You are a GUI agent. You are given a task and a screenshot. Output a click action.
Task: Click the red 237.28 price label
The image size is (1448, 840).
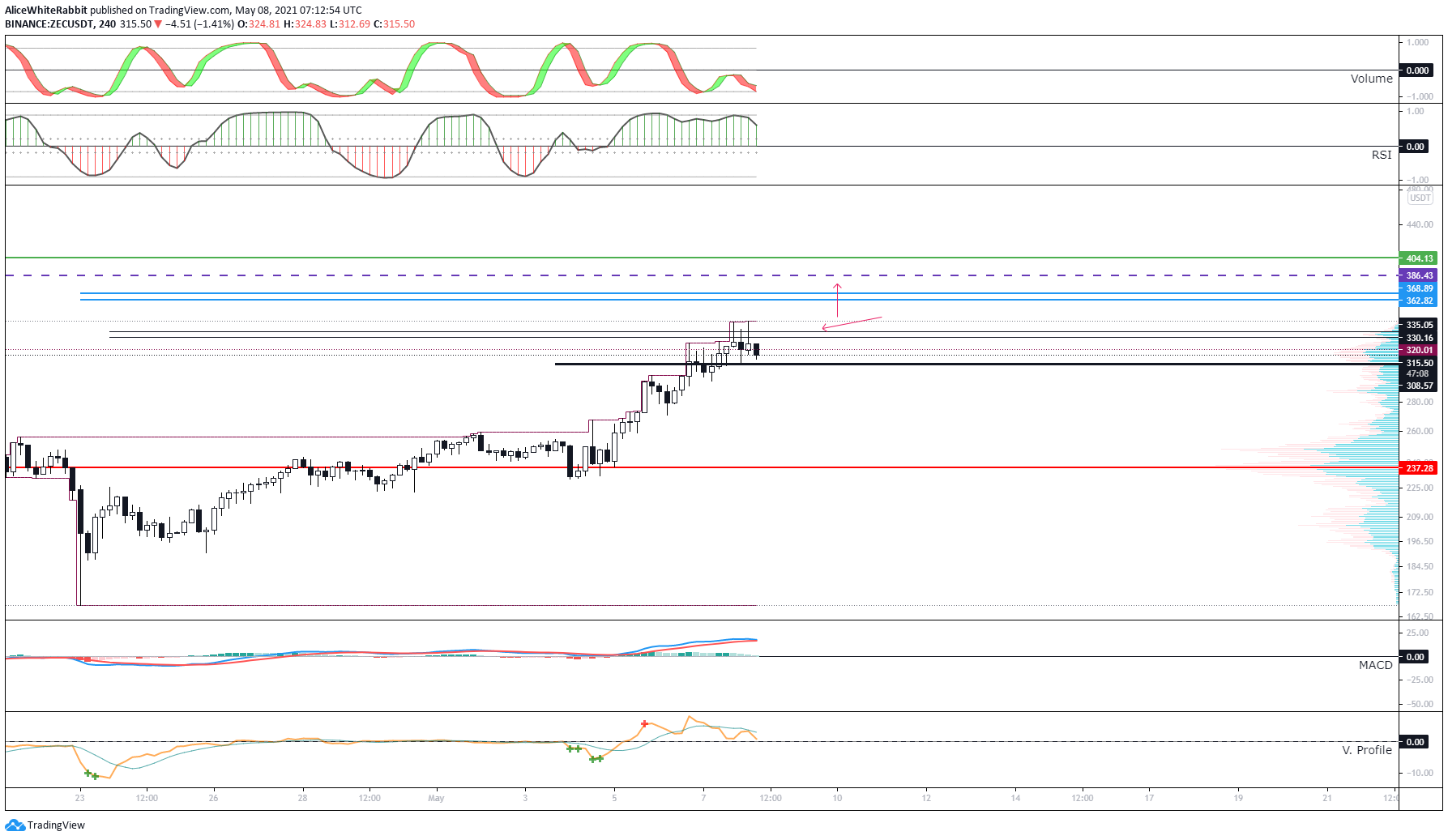pyautogui.click(x=1419, y=468)
